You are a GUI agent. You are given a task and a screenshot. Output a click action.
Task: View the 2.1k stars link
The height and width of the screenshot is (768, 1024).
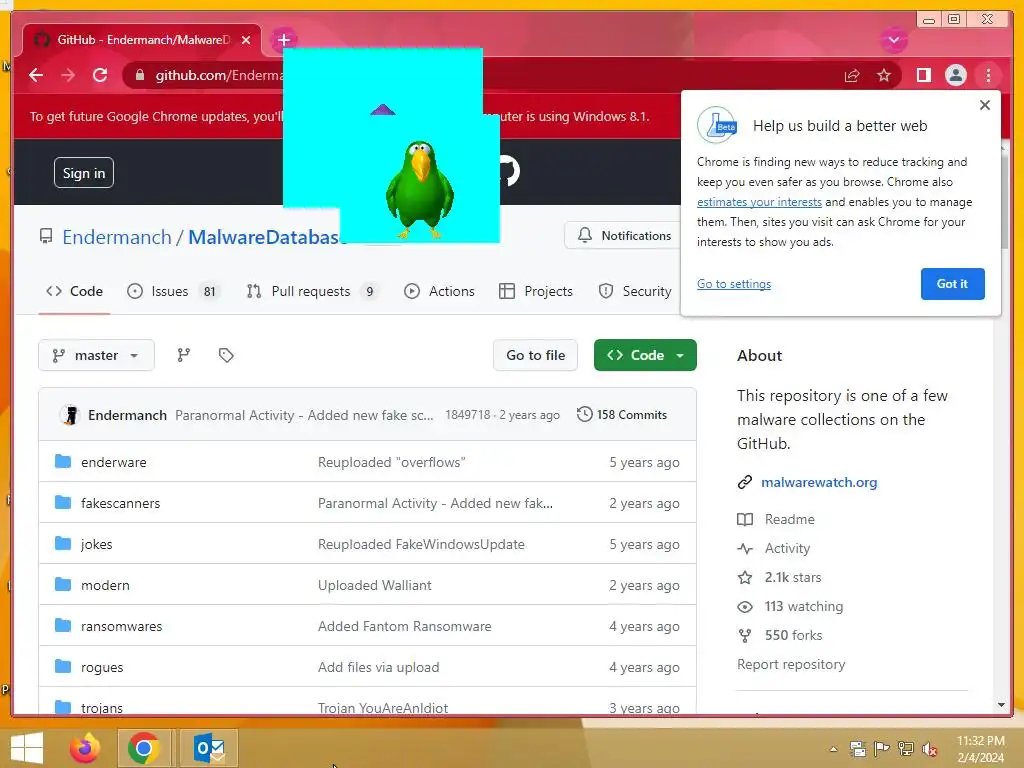(x=779, y=577)
